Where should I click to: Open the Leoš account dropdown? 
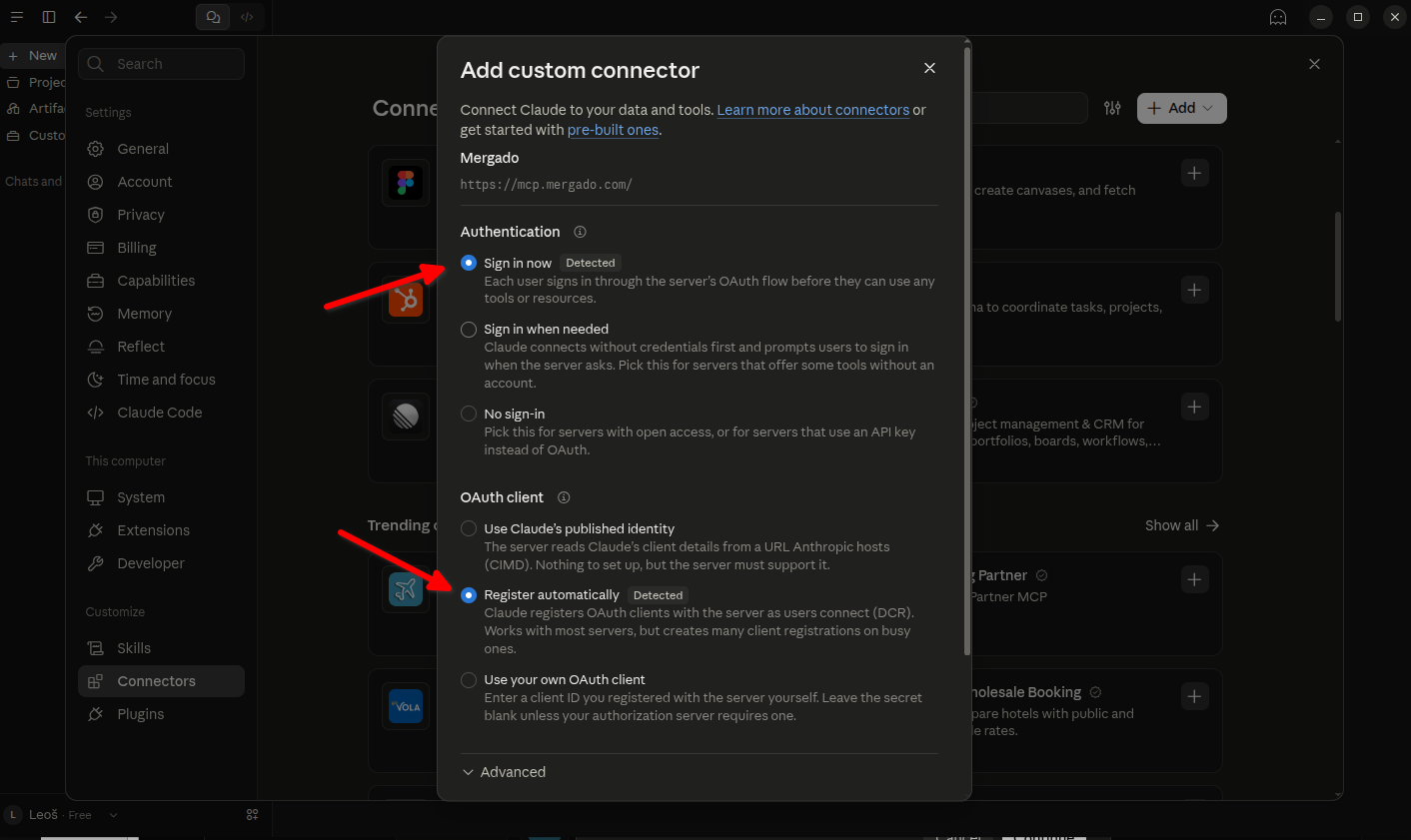(62, 815)
